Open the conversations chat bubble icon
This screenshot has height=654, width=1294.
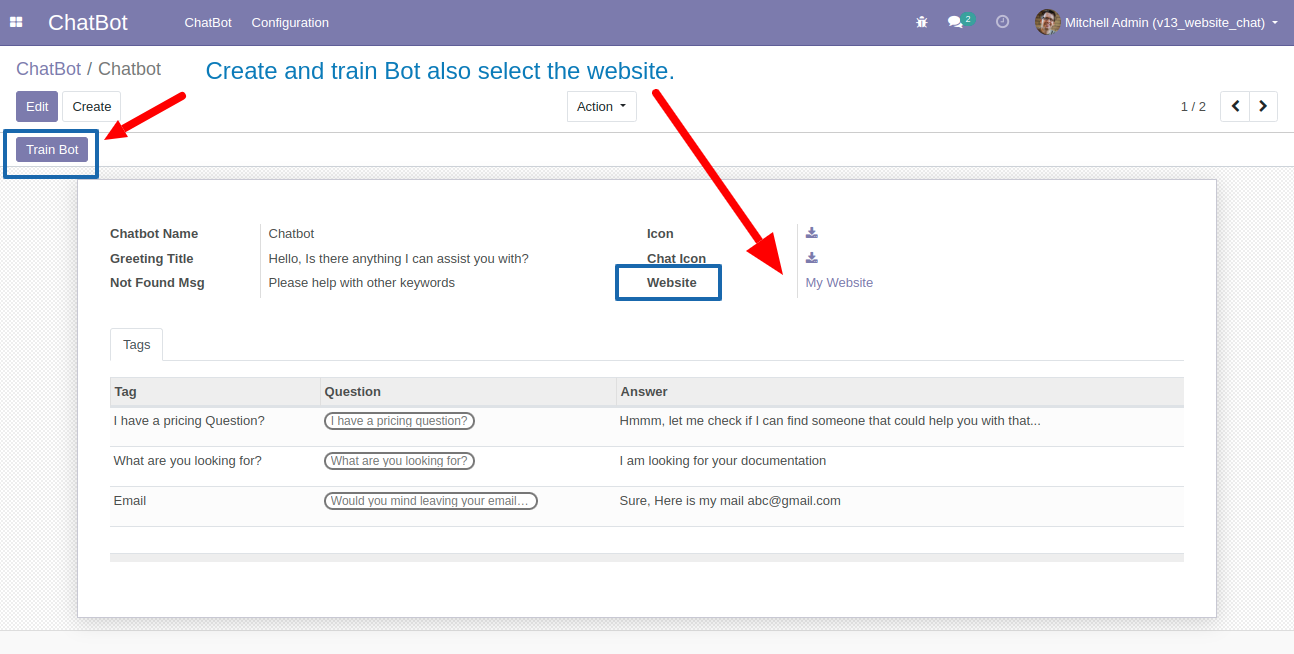(x=956, y=22)
